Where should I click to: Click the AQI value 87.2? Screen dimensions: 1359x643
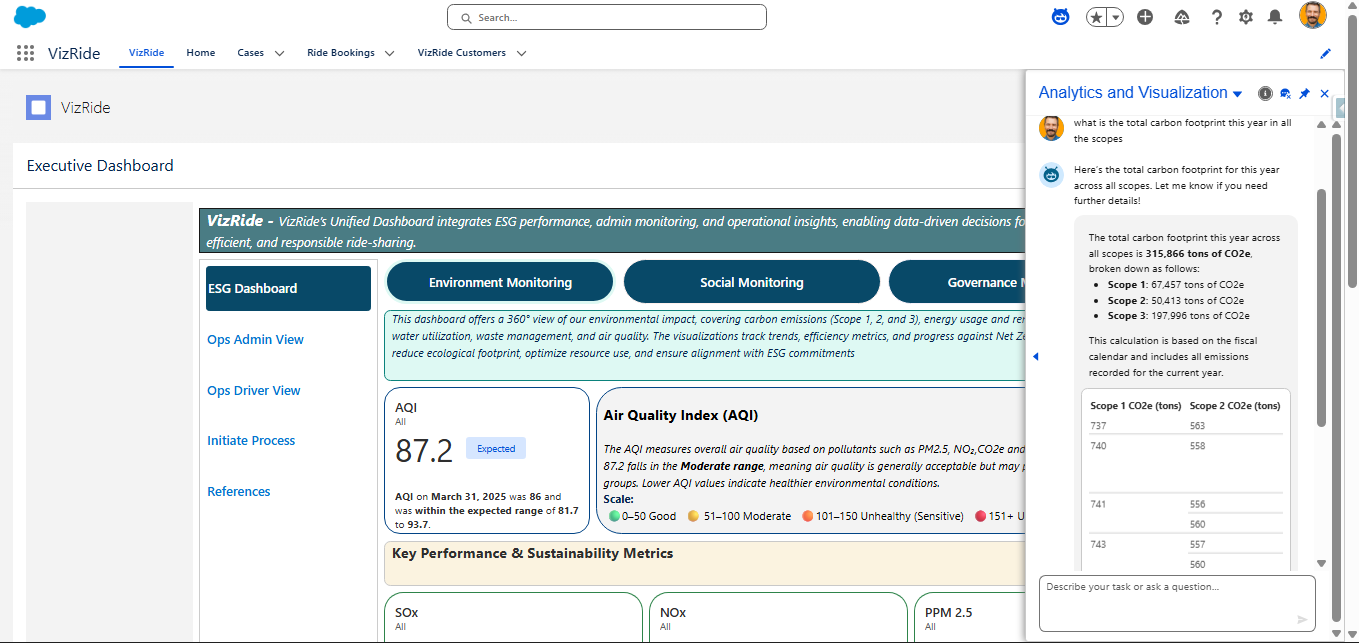(424, 451)
